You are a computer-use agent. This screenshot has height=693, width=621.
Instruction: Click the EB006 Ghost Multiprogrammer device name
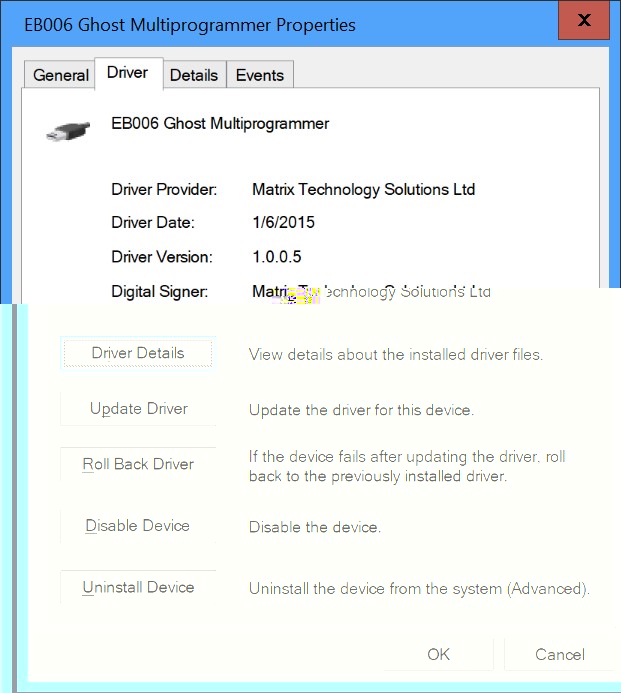pyautogui.click(x=220, y=123)
